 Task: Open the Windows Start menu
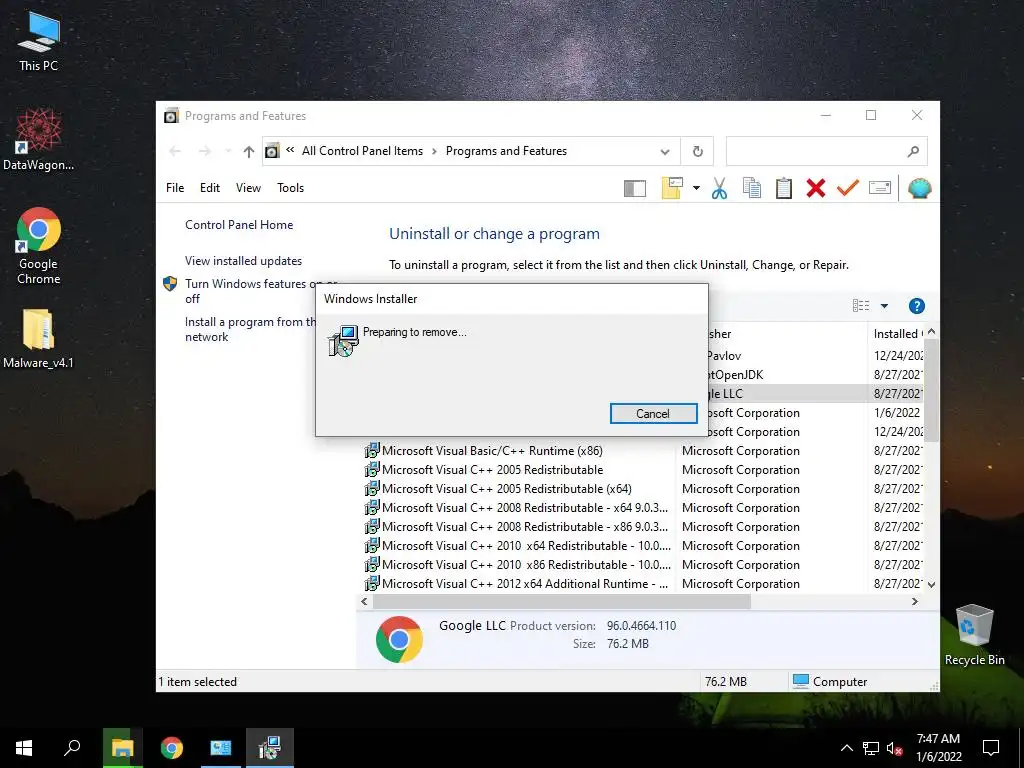24,748
